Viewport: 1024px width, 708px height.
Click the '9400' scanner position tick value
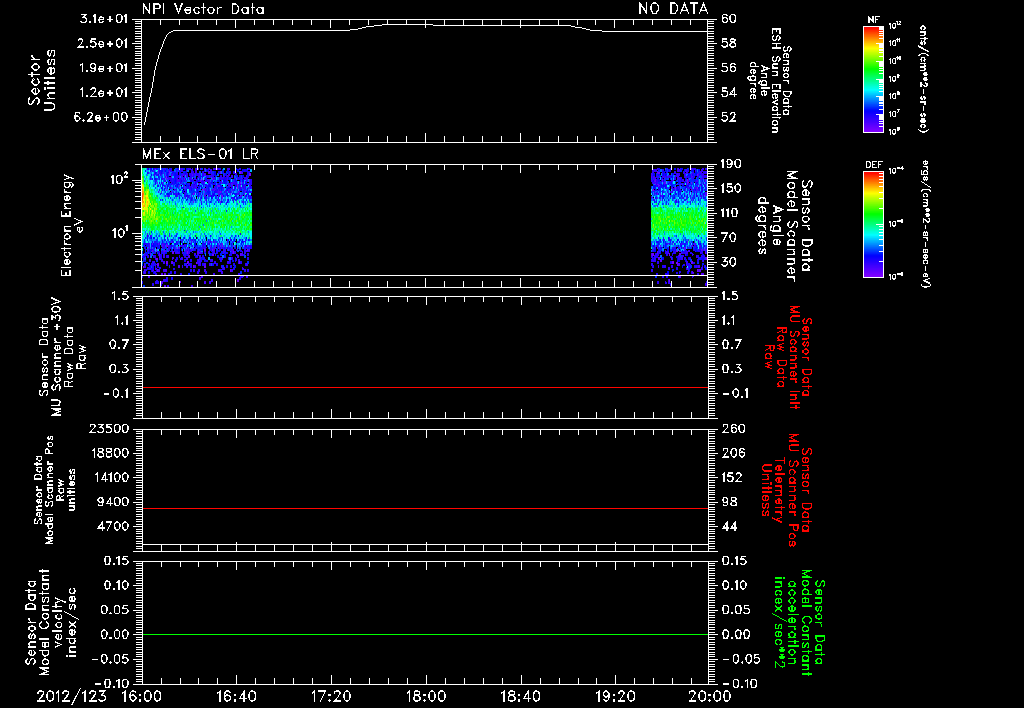coord(113,502)
